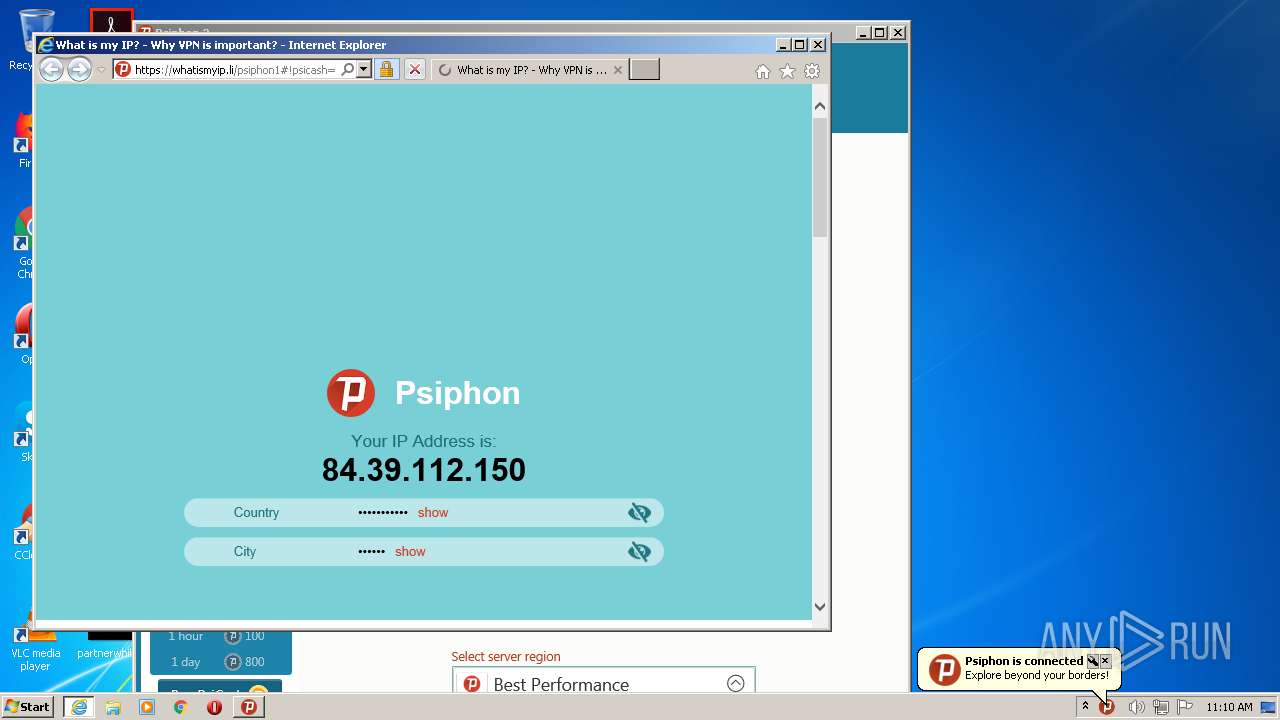Open a new blank tab

point(645,70)
